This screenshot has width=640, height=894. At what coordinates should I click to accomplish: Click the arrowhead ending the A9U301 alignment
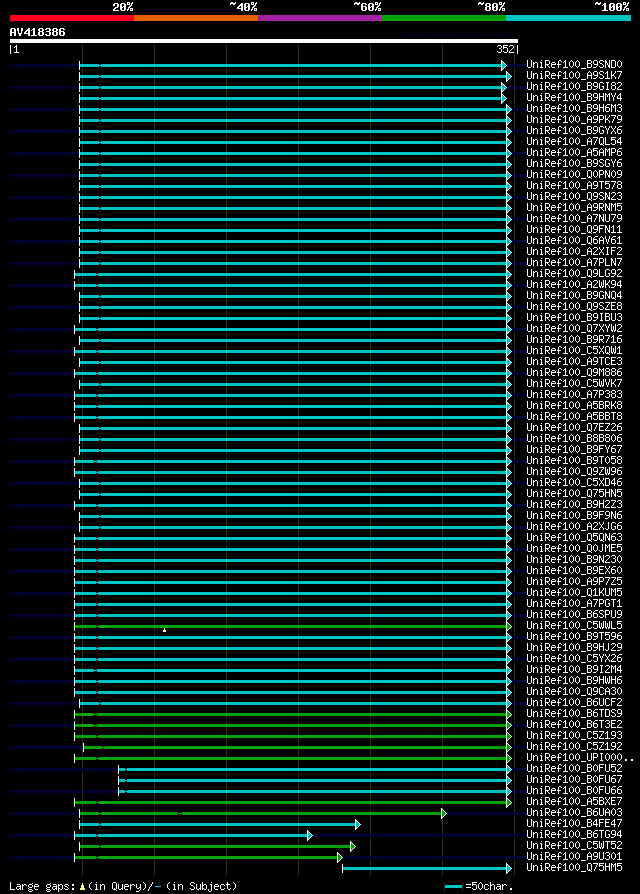(x=340, y=858)
